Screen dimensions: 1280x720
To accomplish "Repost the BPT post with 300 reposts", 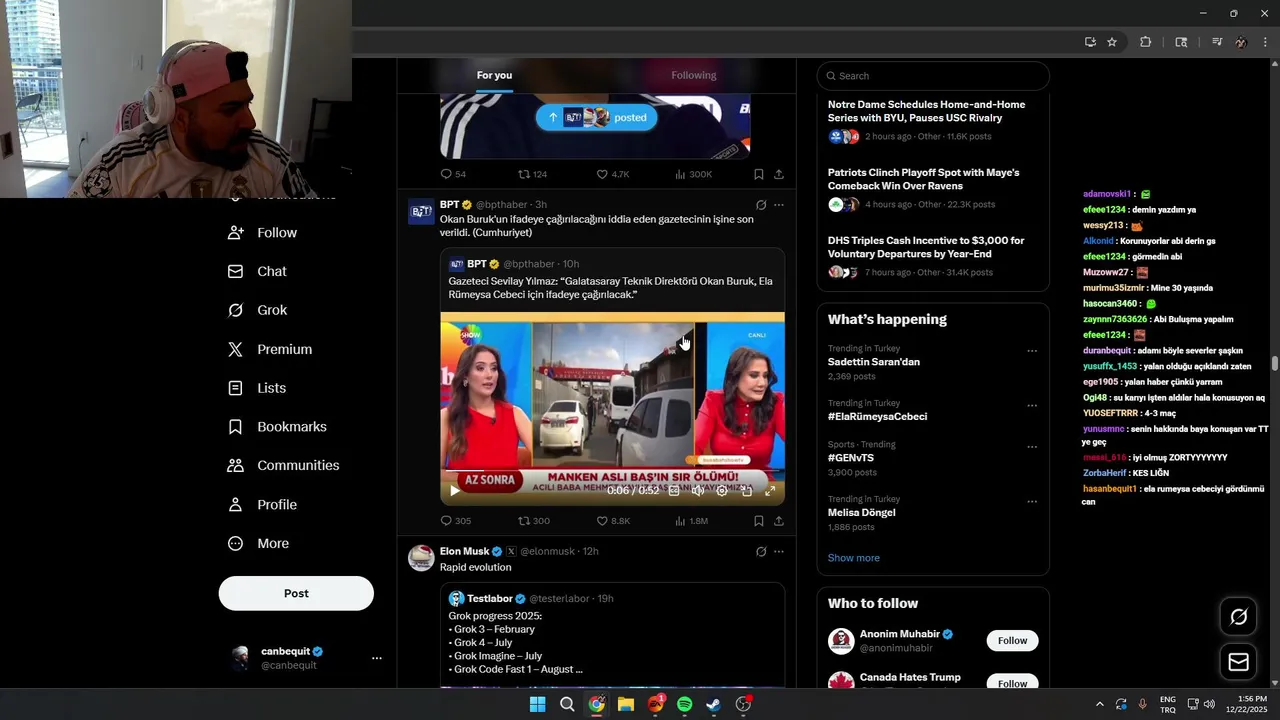I will pyautogui.click(x=534, y=521).
